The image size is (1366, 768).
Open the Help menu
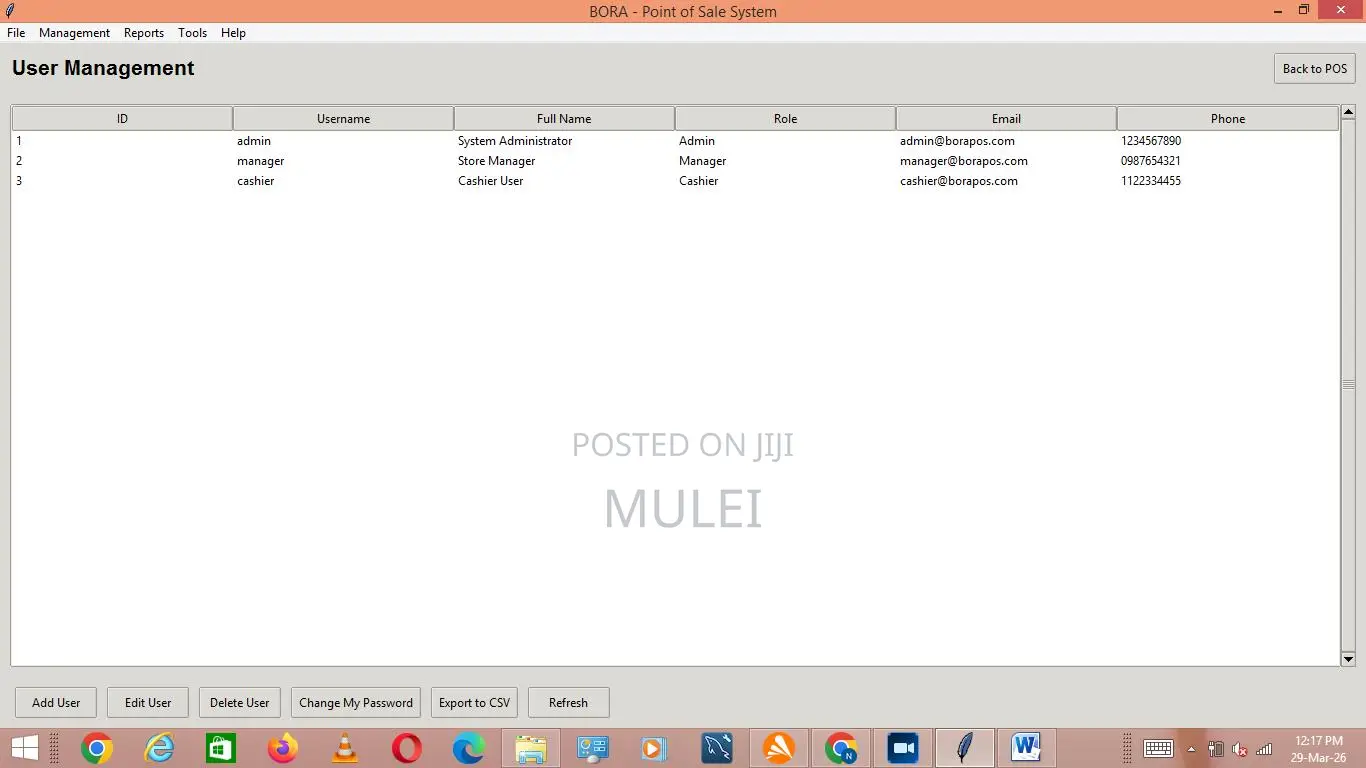[x=233, y=33]
